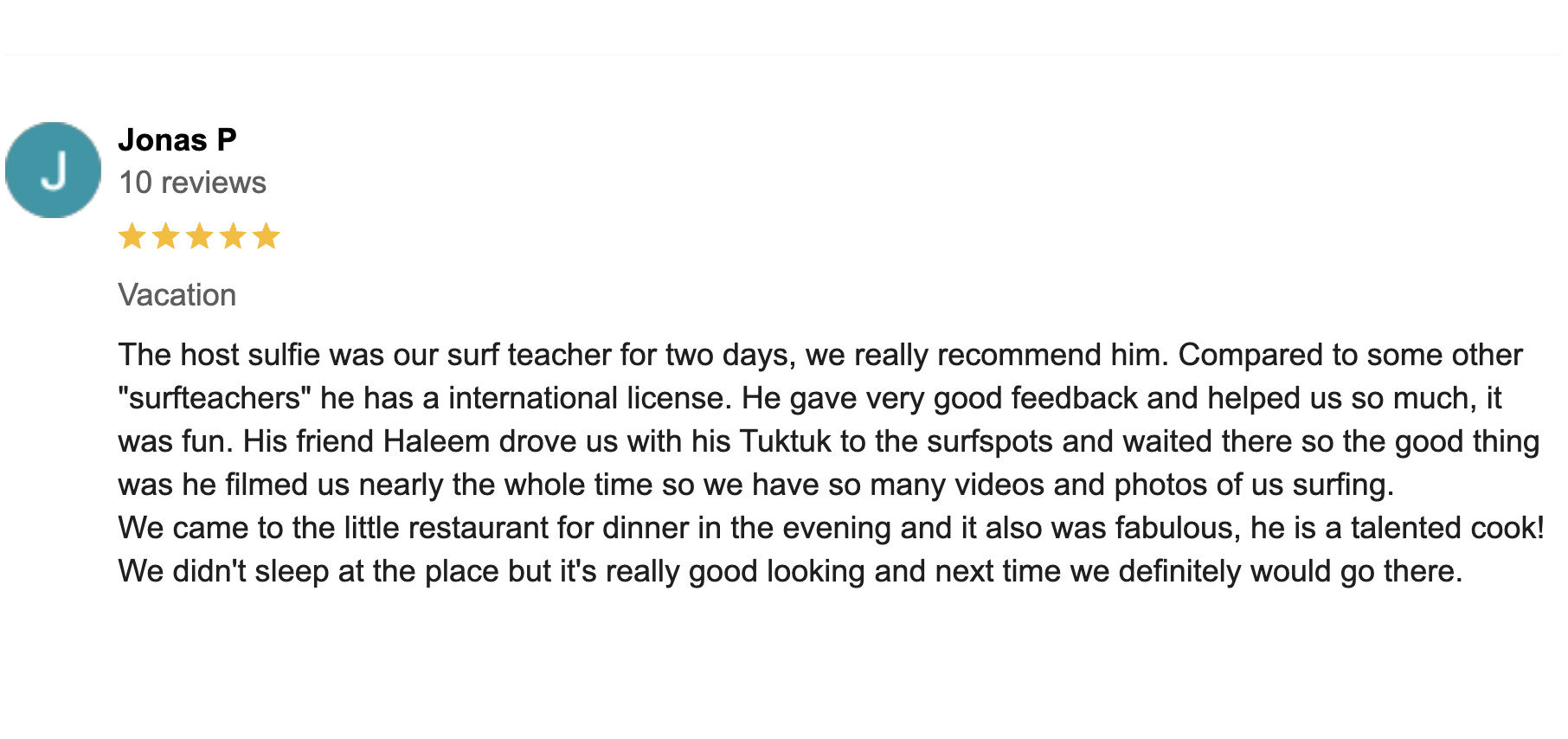
Task: Open the teal J profile avatar
Action: 53,170
